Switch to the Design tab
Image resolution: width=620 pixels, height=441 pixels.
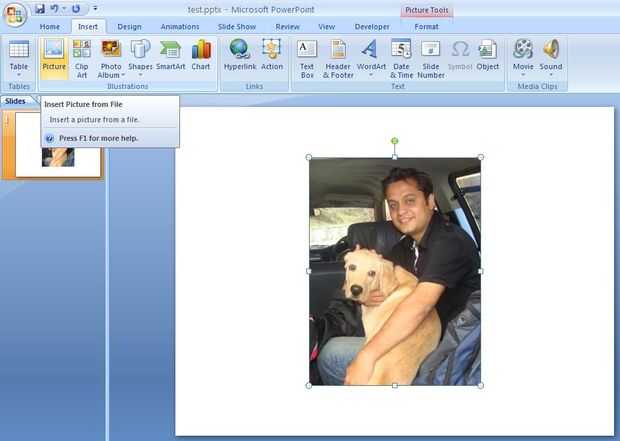(x=129, y=27)
